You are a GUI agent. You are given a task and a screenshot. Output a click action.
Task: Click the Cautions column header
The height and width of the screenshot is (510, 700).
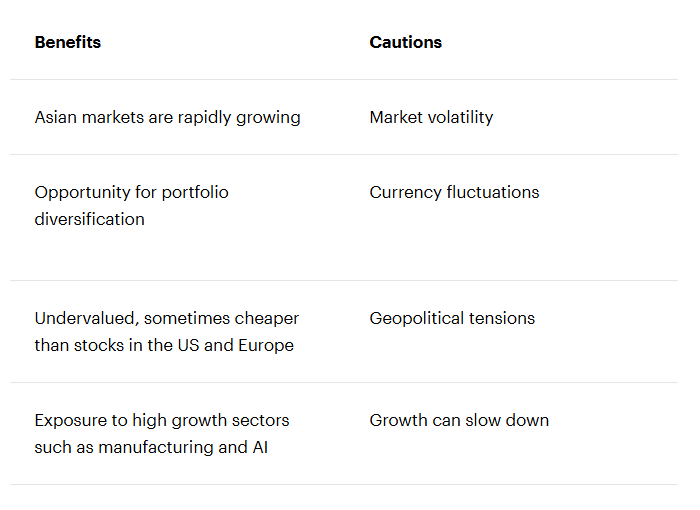coord(405,42)
